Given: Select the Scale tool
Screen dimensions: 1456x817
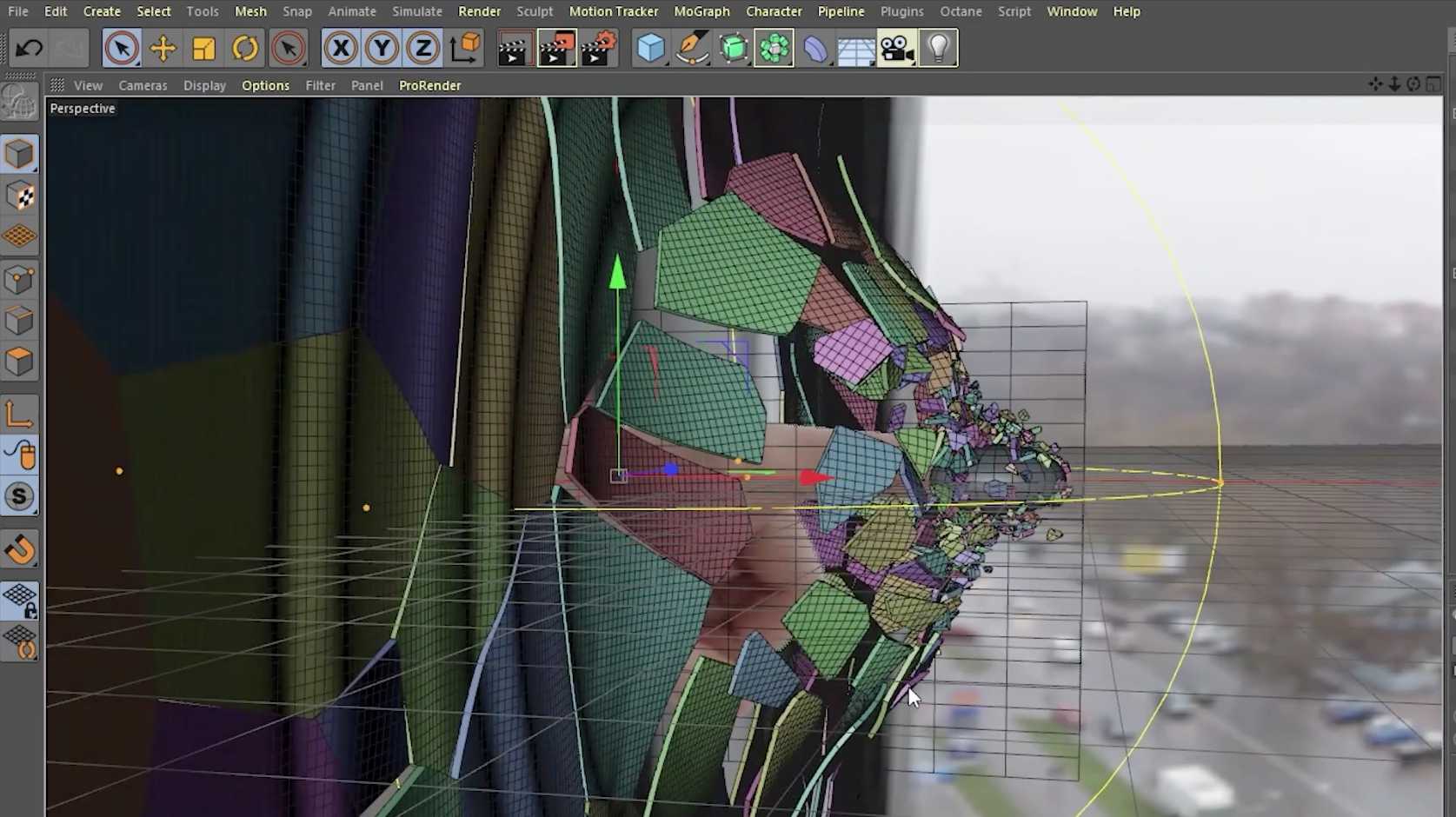Looking at the screenshot, I should click(203, 49).
